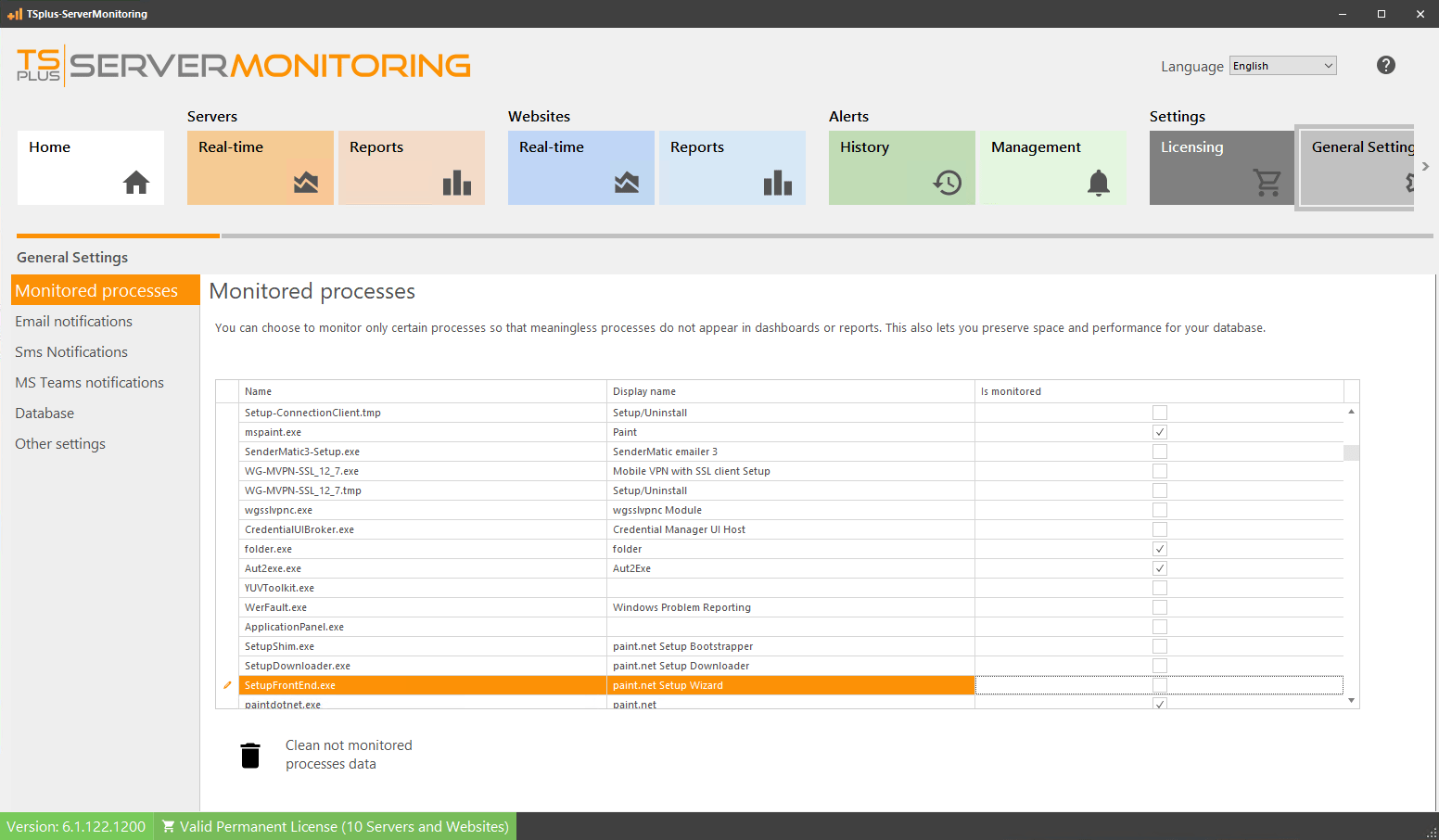Click the help question mark icon

click(x=1386, y=65)
